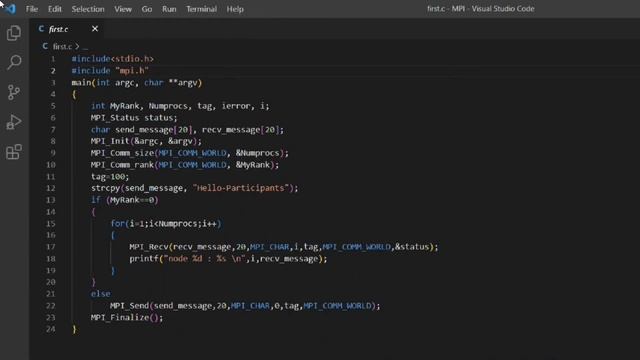Open the File menu
The width and height of the screenshot is (640, 360).
coord(31,9)
